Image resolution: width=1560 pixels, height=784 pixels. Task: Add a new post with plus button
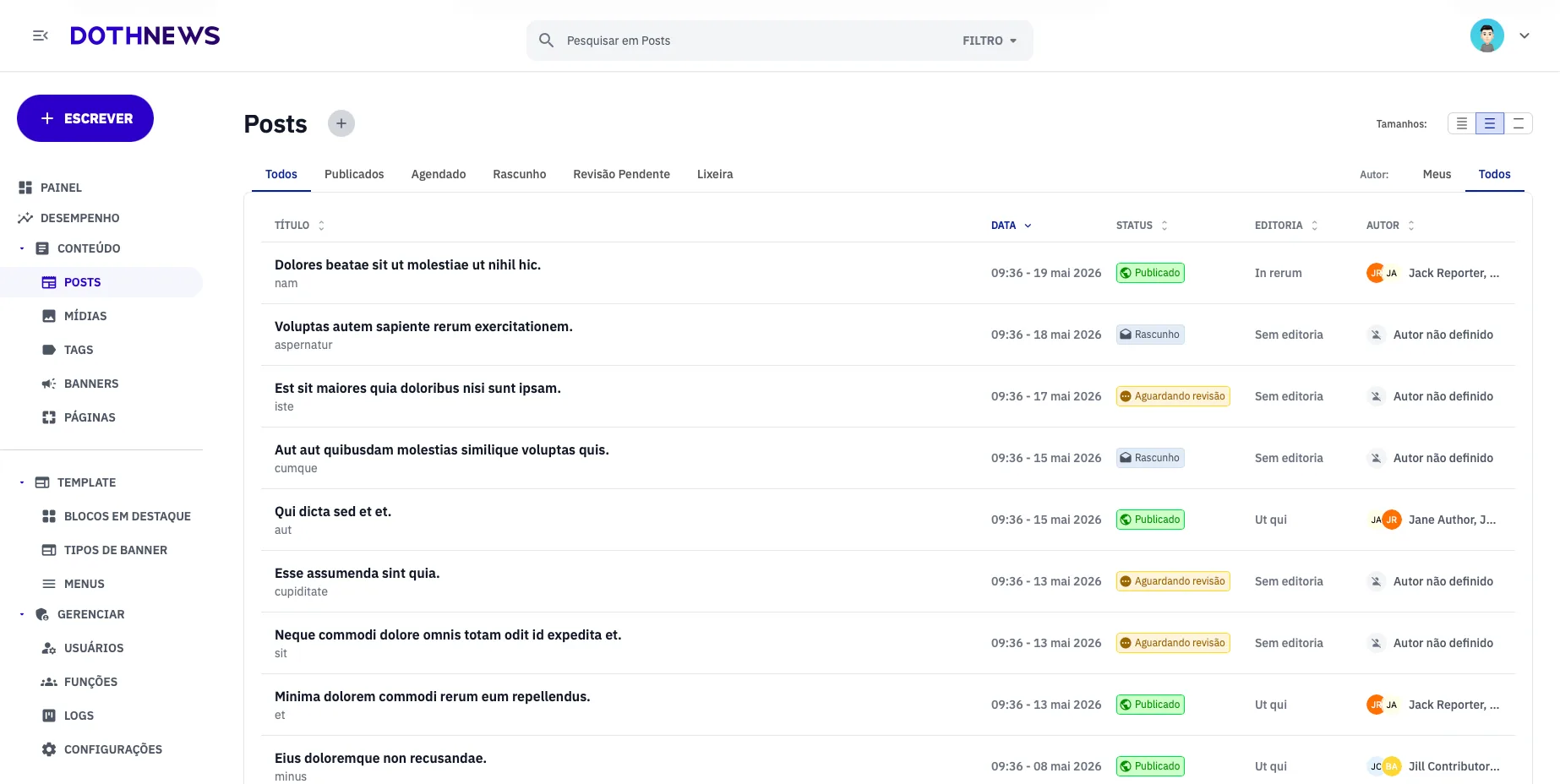pyautogui.click(x=341, y=123)
